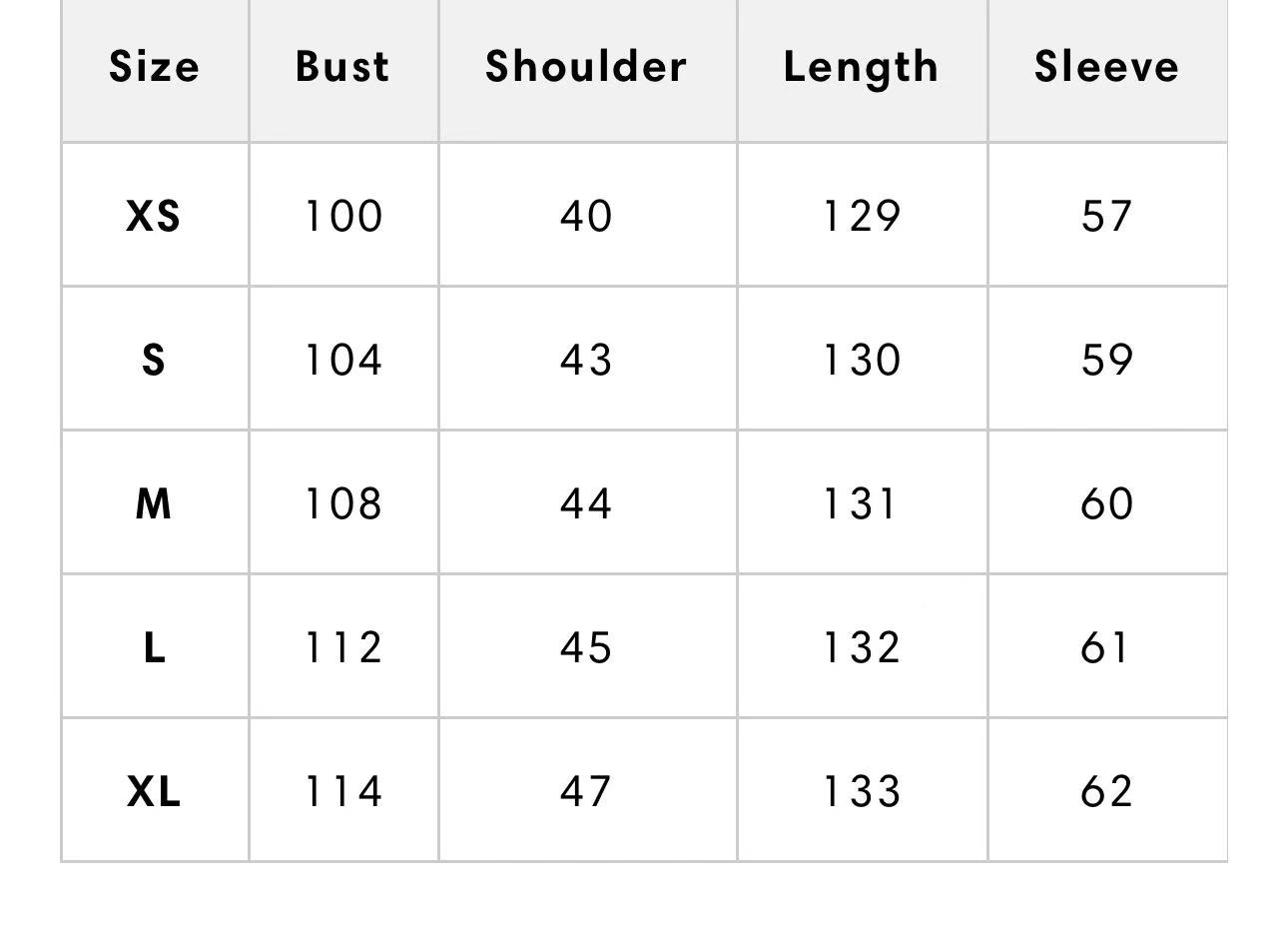1288x931 pixels.
Task: Click the S sleeve value 59
Action: coord(1106,360)
